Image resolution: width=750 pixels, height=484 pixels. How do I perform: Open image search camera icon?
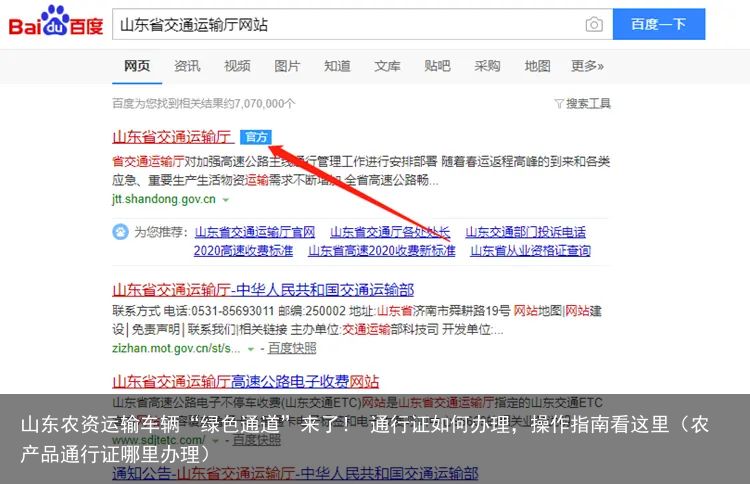(594, 24)
